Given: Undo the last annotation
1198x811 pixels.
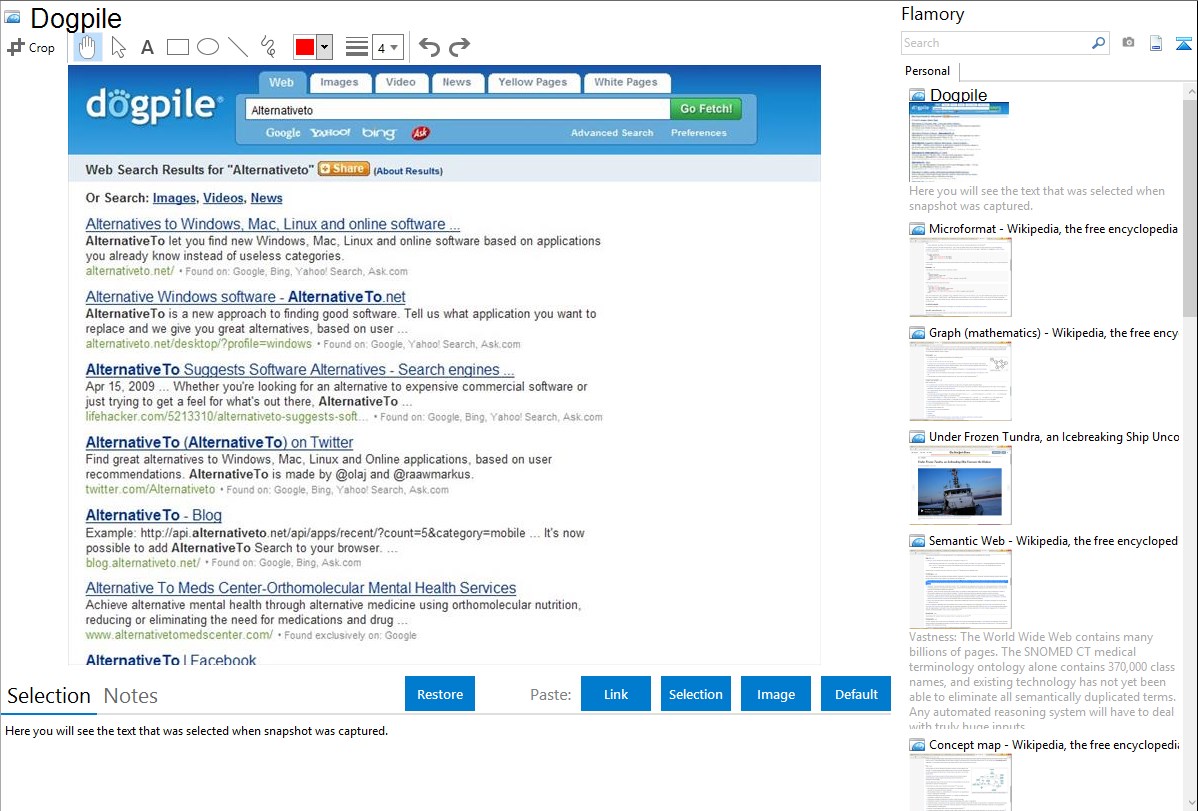Looking at the screenshot, I should 429,47.
